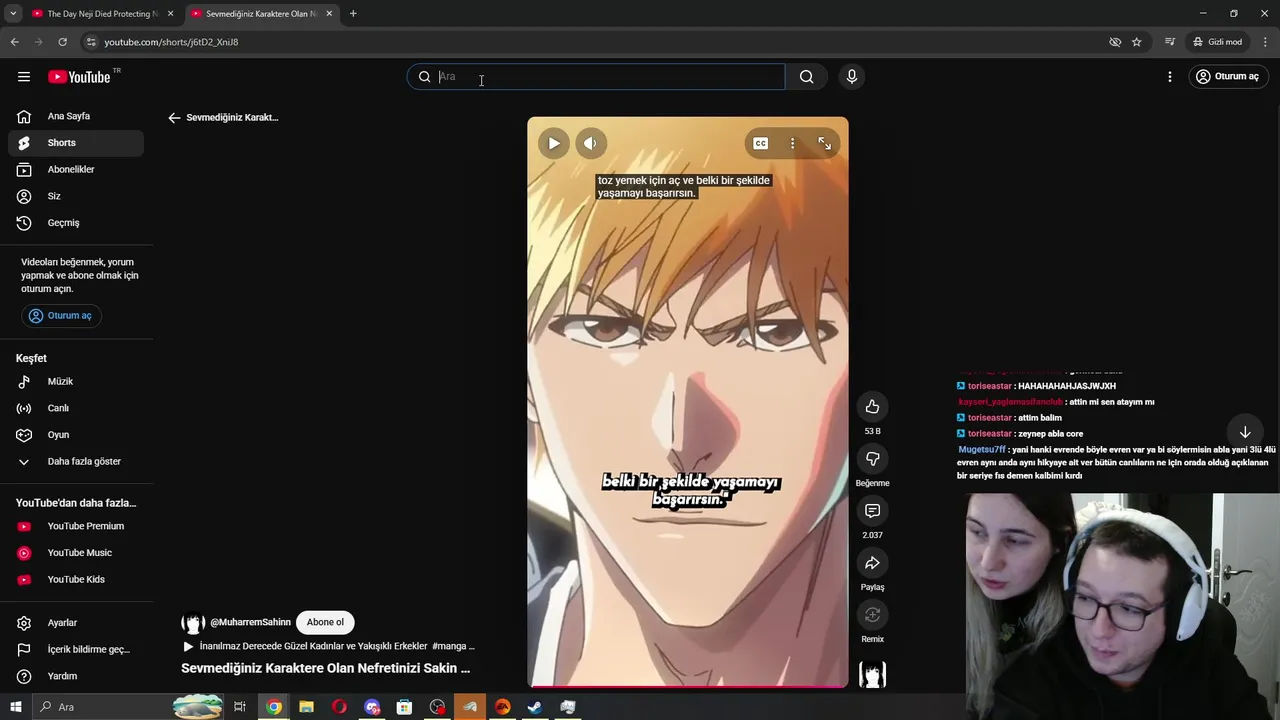Click the blocked cookies eye icon
Screen dimensions: 1280x720
pyautogui.click(x=1115, y=42)
